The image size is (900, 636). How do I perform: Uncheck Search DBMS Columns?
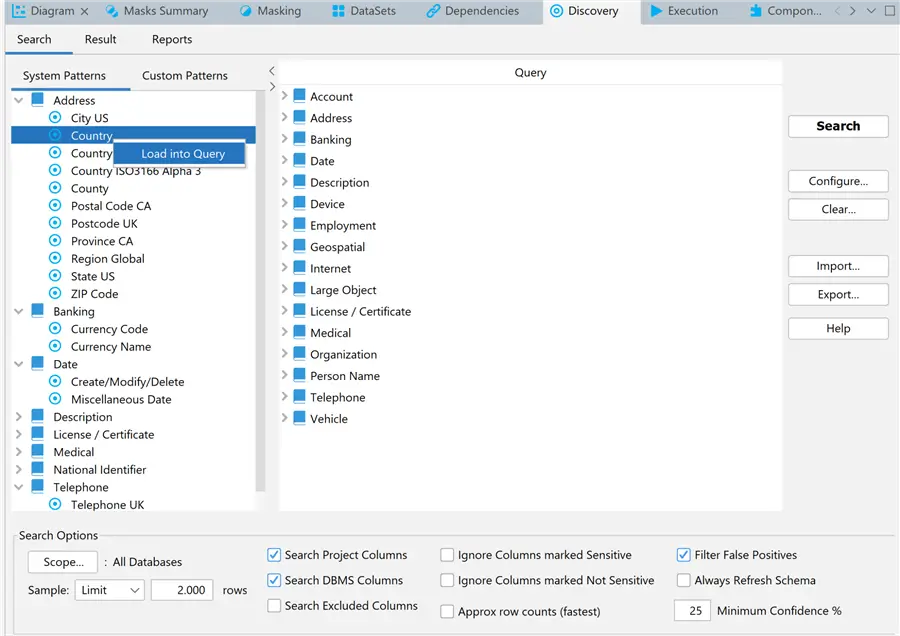(x=274, y=580)
